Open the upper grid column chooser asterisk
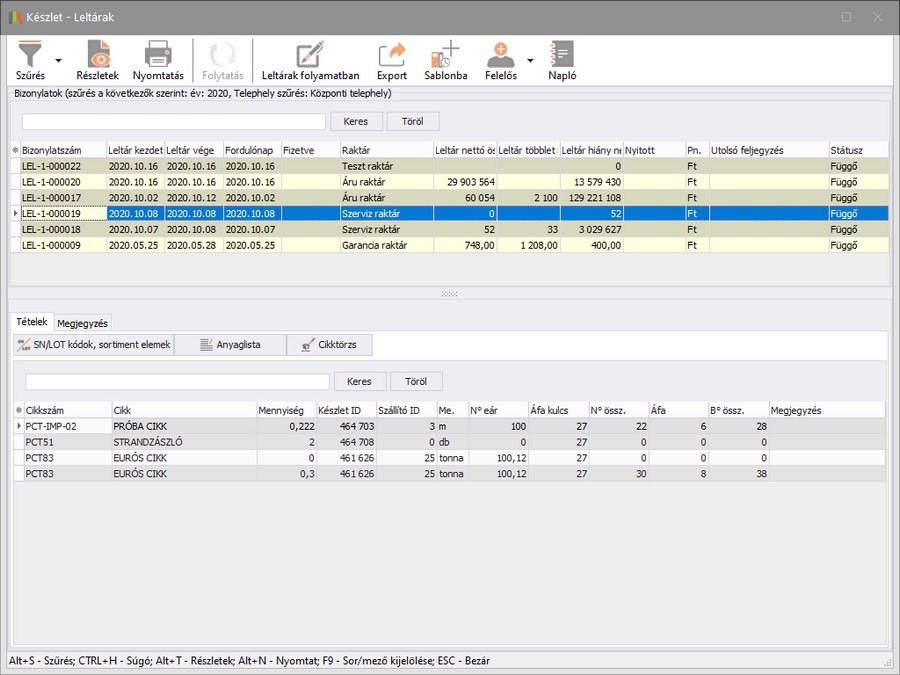This screenshot has height=675, width=900. click(x=15, y=150)
